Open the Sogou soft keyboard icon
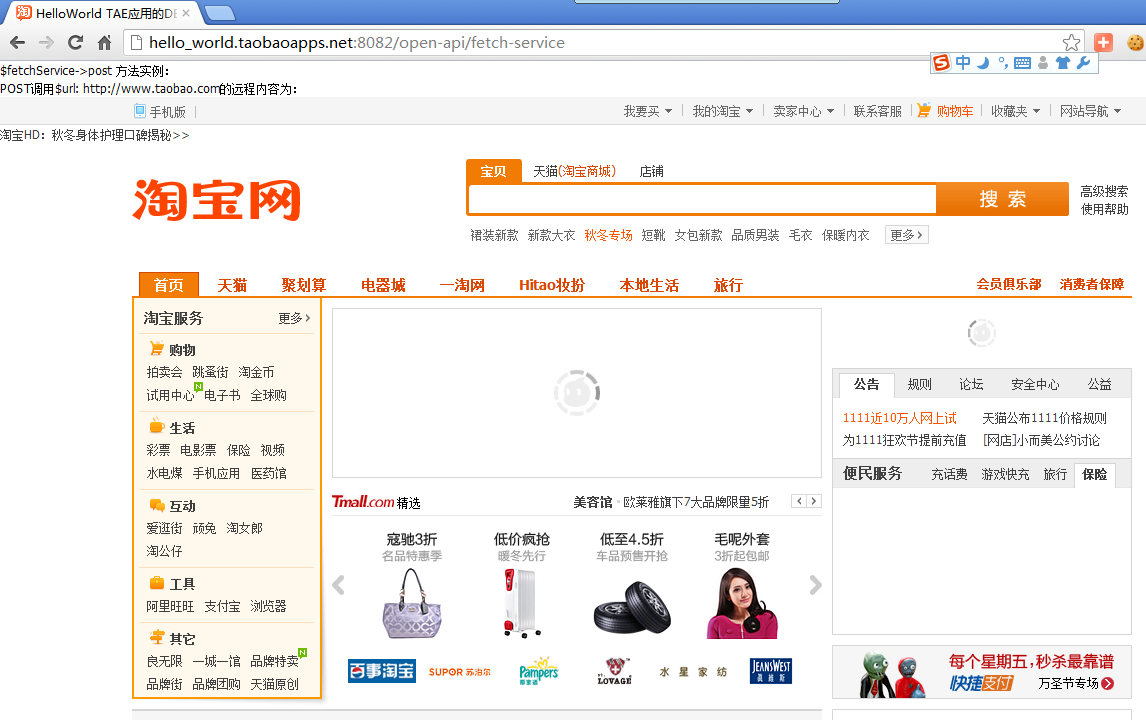Viewport: 1146px width, 720px height. 1022,63
